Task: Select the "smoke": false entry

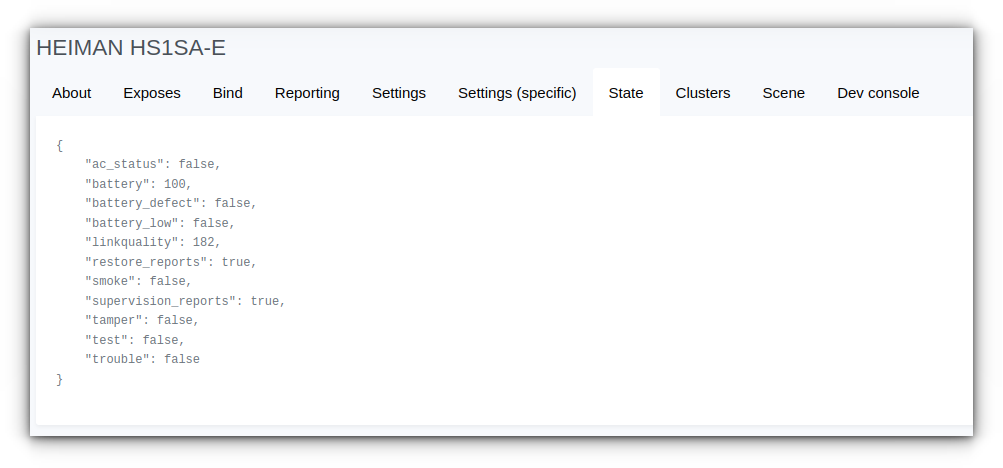Action: point(138,281)
